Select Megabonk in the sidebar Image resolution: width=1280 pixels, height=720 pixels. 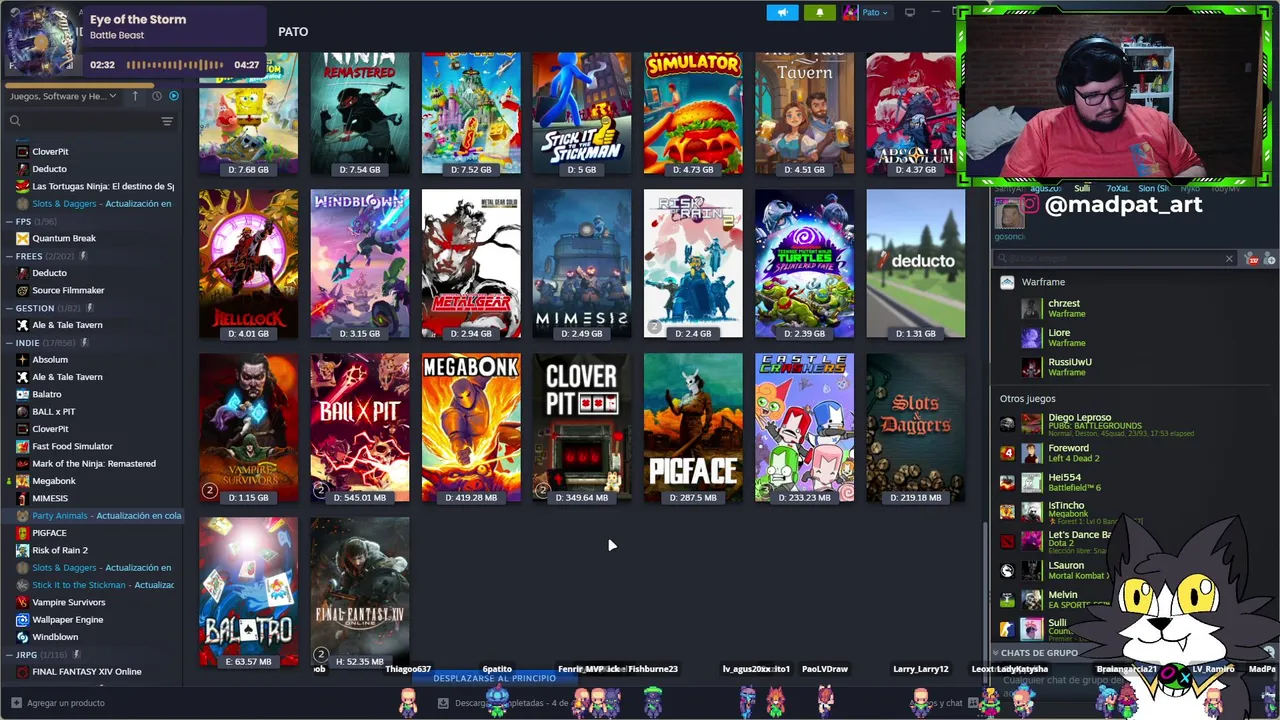54,481
